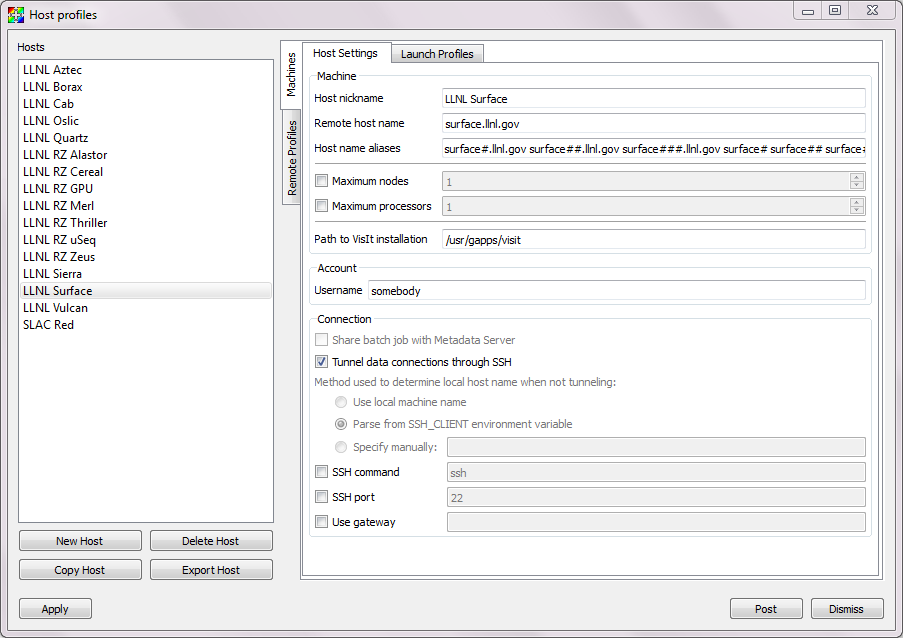Enable the SSH port checkbox
Viewport: 903px width, 638px height.
point(321,496)
